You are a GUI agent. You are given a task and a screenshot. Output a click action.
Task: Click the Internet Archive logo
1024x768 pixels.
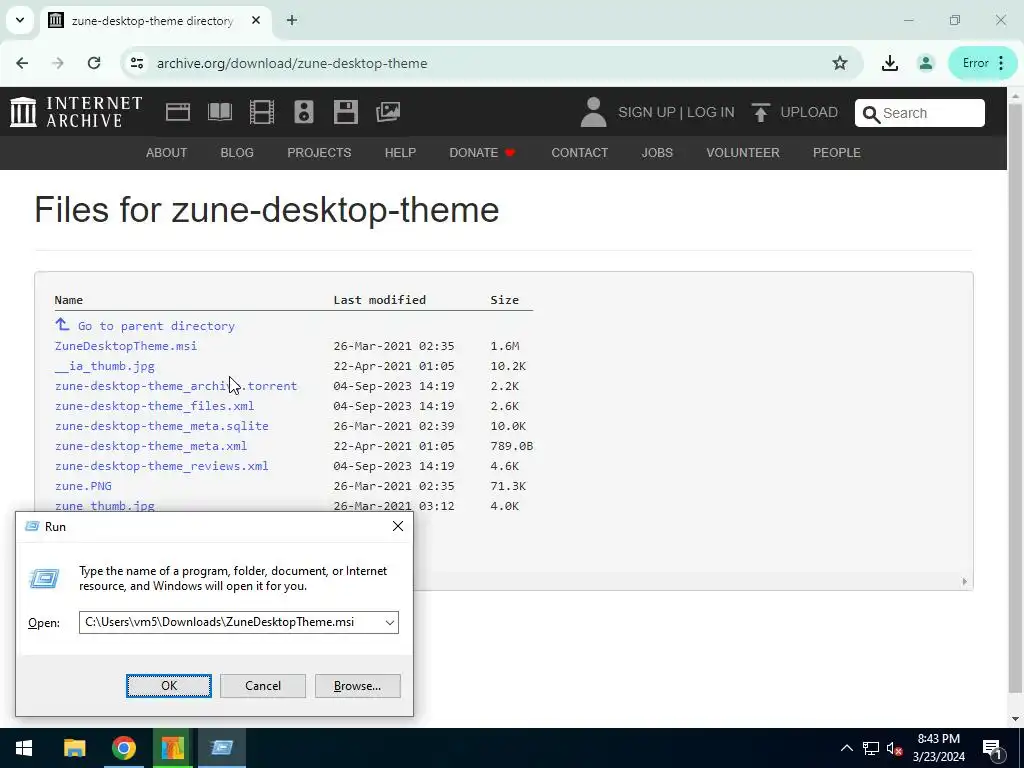point(76,112)
